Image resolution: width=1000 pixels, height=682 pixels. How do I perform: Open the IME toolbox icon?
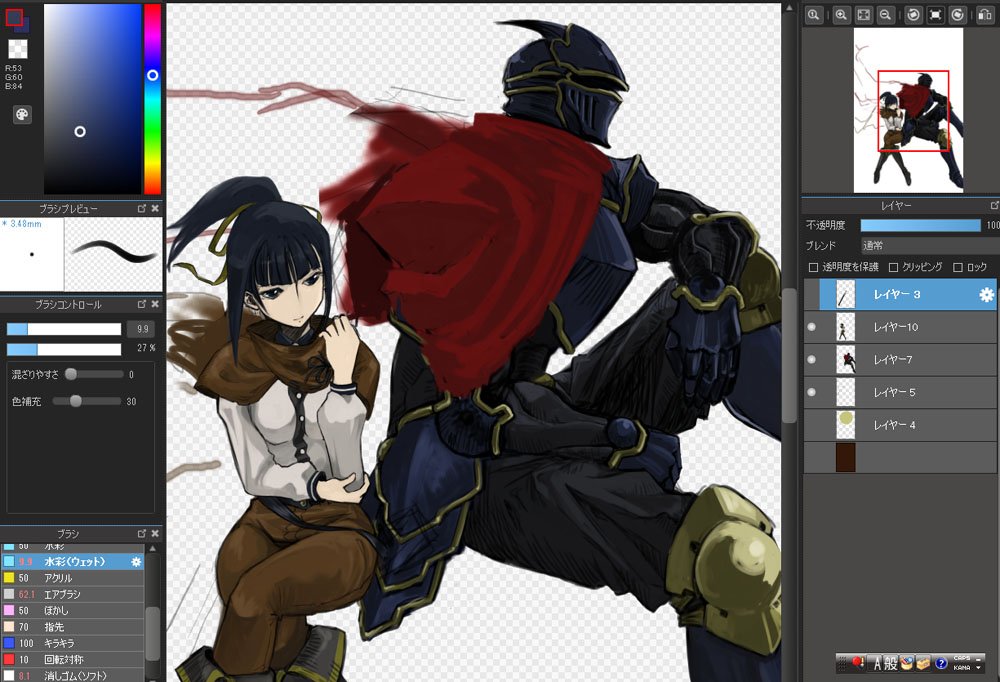coord(923,663)
